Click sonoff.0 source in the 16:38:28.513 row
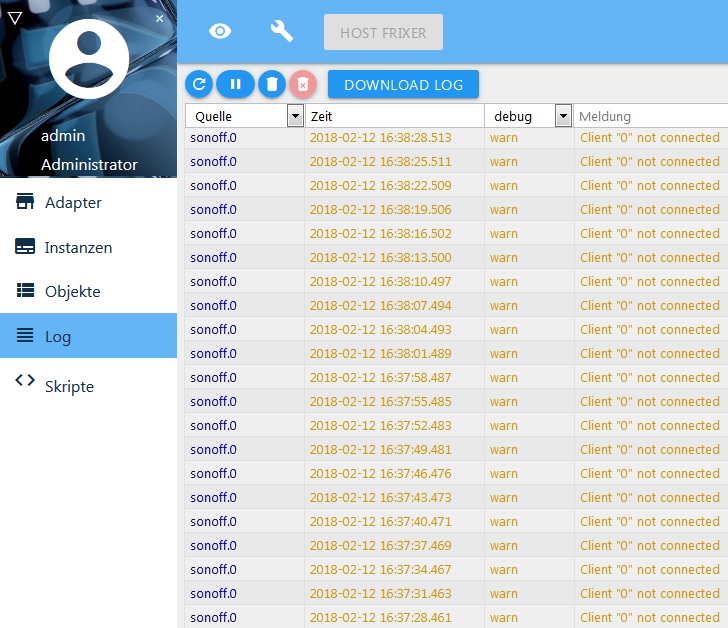Viewport: 728px width, 628px height. (214, 138)
